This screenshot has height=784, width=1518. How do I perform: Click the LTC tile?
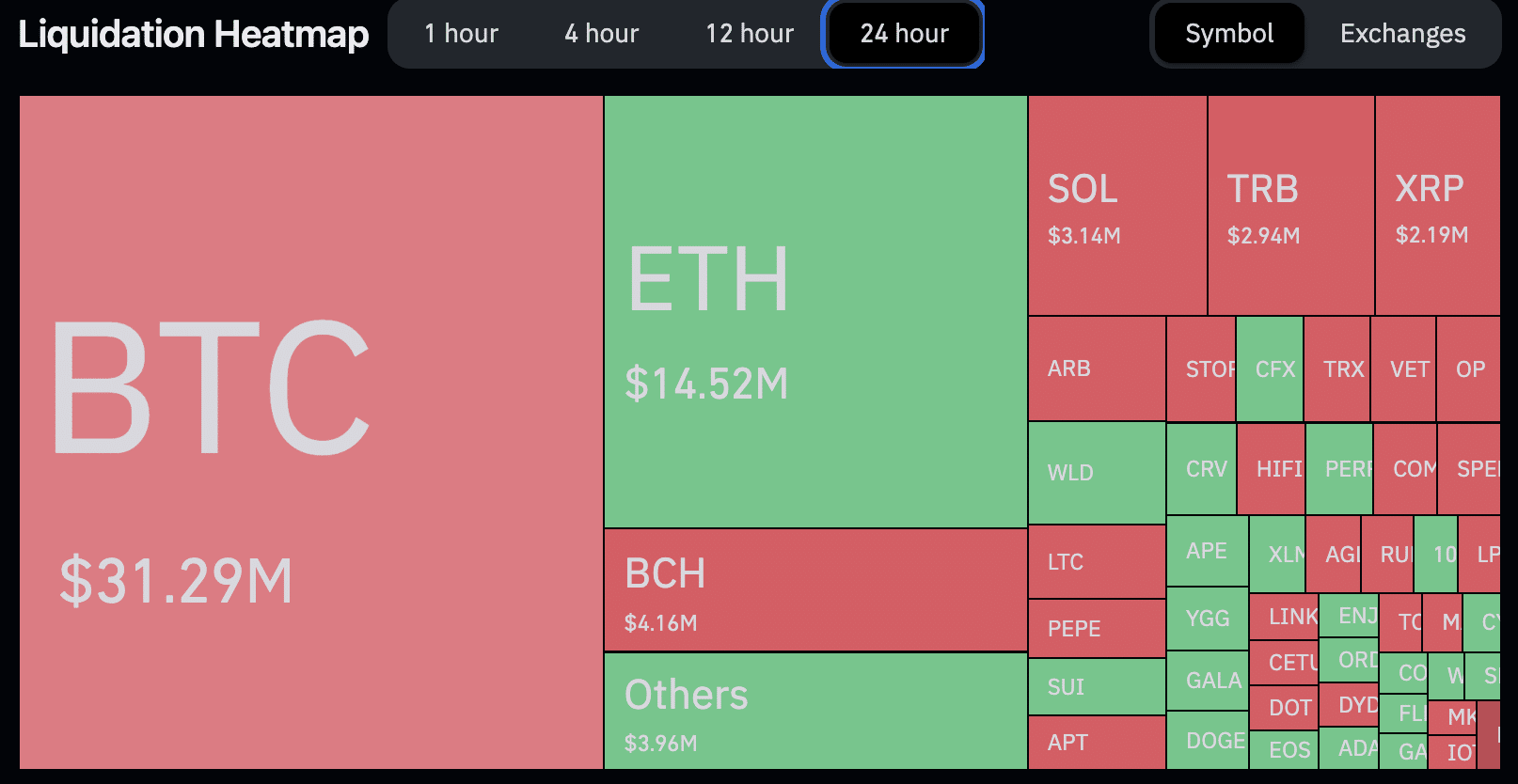[x=1096, y=562]
